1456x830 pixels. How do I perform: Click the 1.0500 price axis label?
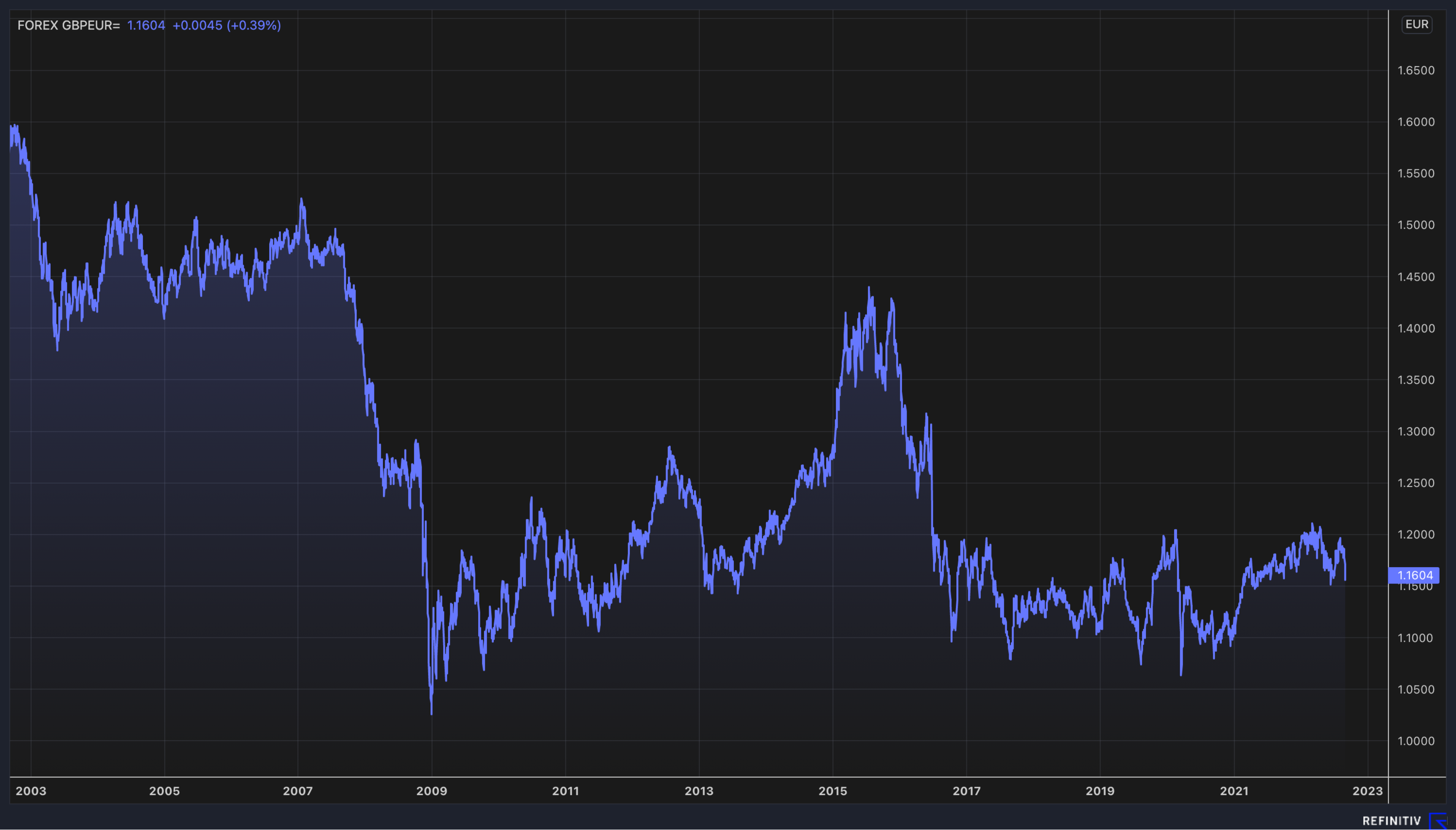click(x=1416, y=690)
